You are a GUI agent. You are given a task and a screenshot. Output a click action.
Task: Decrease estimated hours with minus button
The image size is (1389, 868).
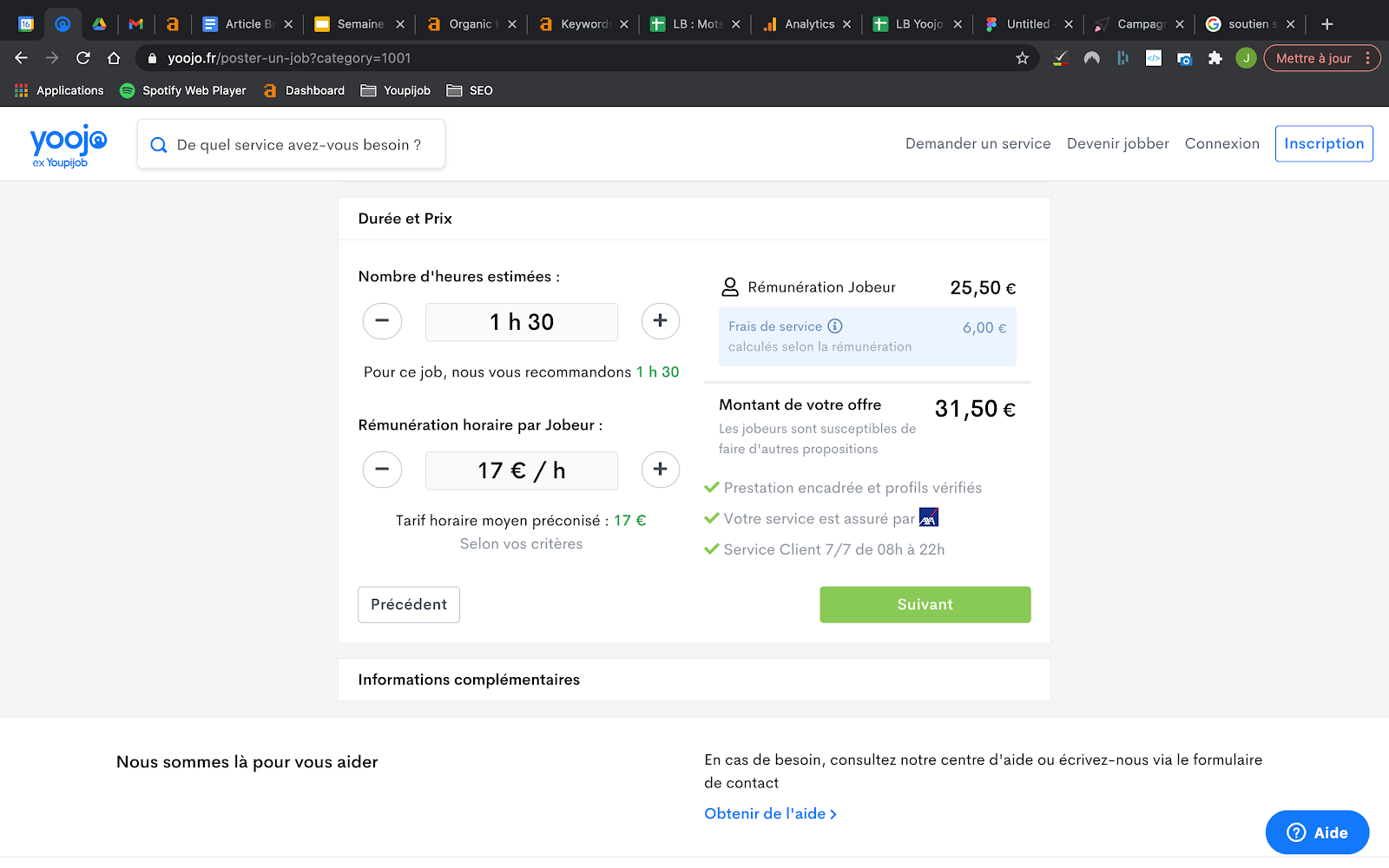(382, 321)
